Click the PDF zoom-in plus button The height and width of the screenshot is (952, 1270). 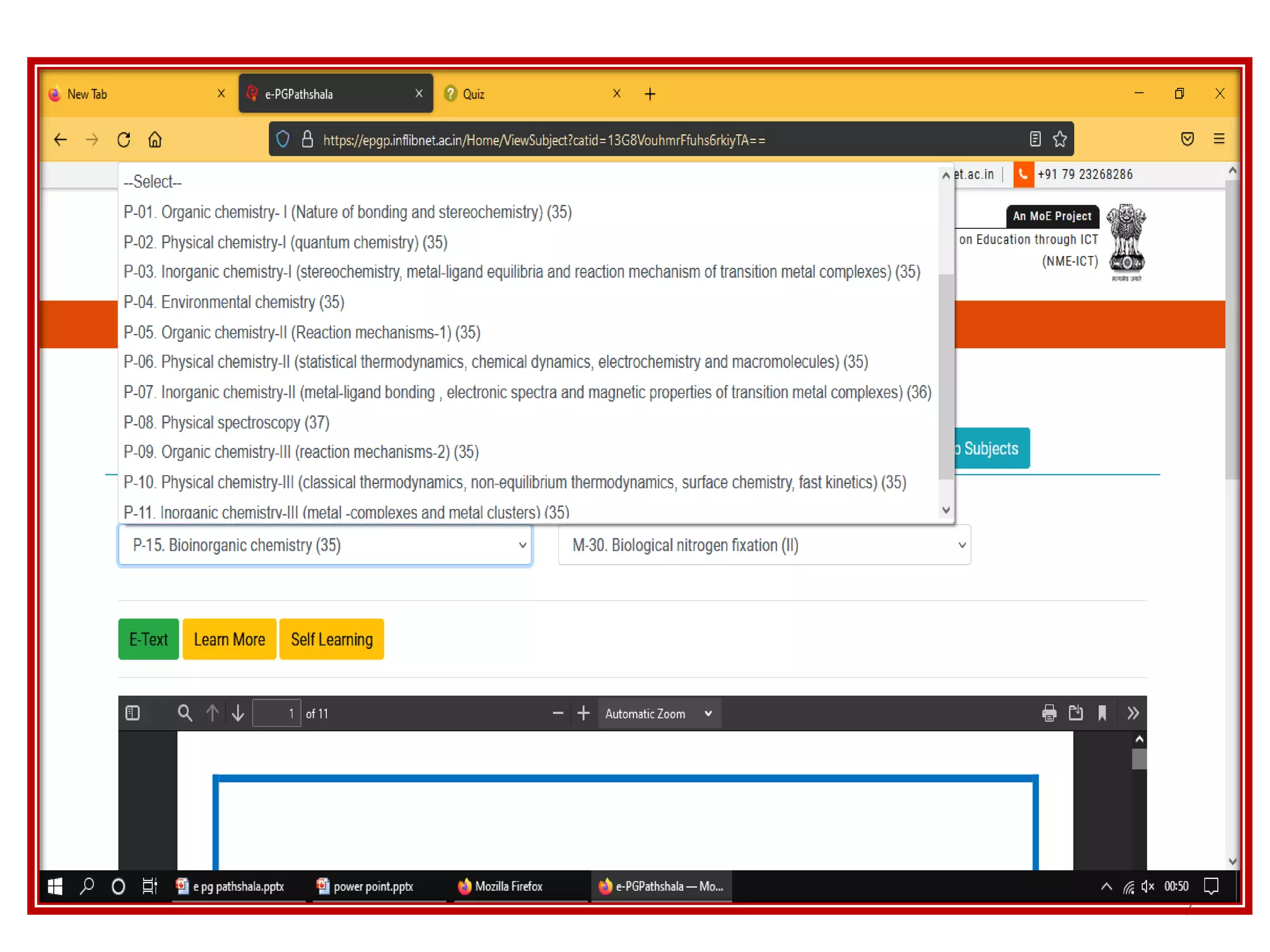(583, 713)
